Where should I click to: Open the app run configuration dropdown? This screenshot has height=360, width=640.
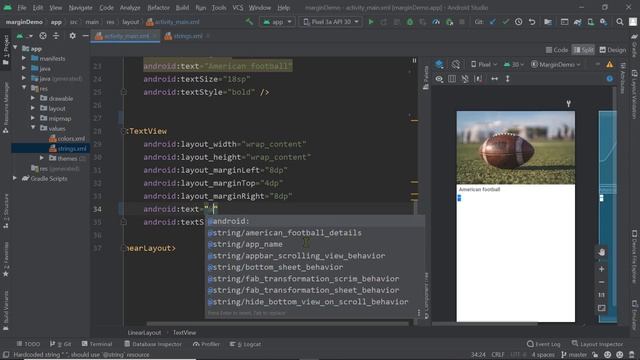[277, 22]
